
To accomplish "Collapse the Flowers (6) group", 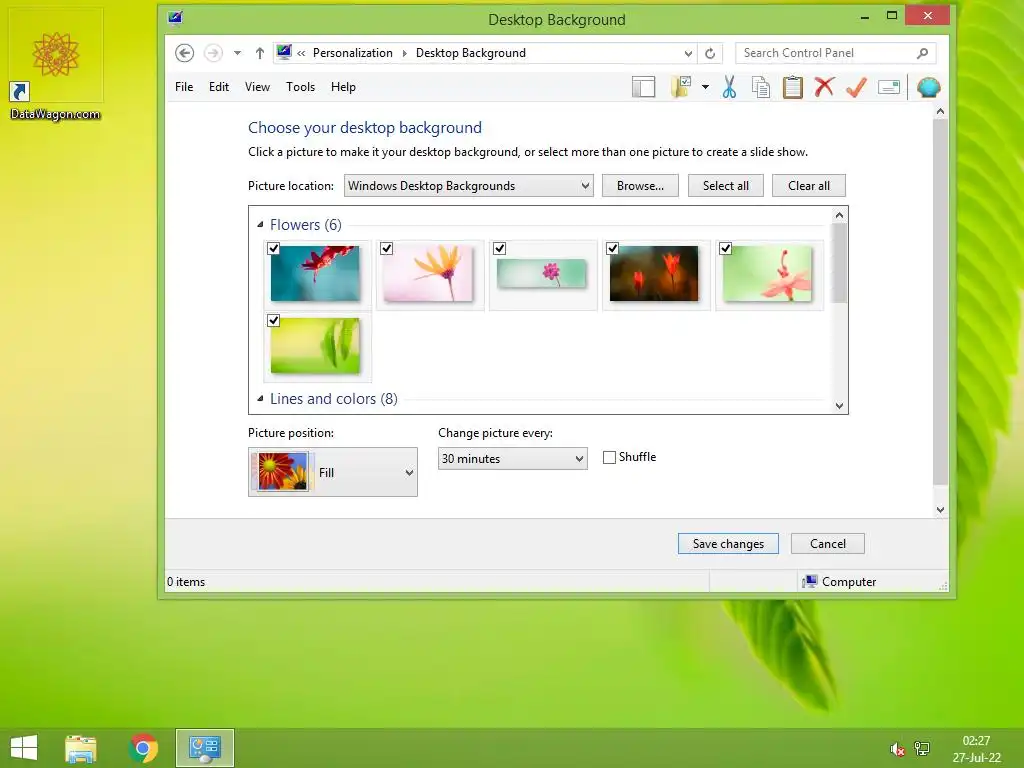I will (260, 225).
